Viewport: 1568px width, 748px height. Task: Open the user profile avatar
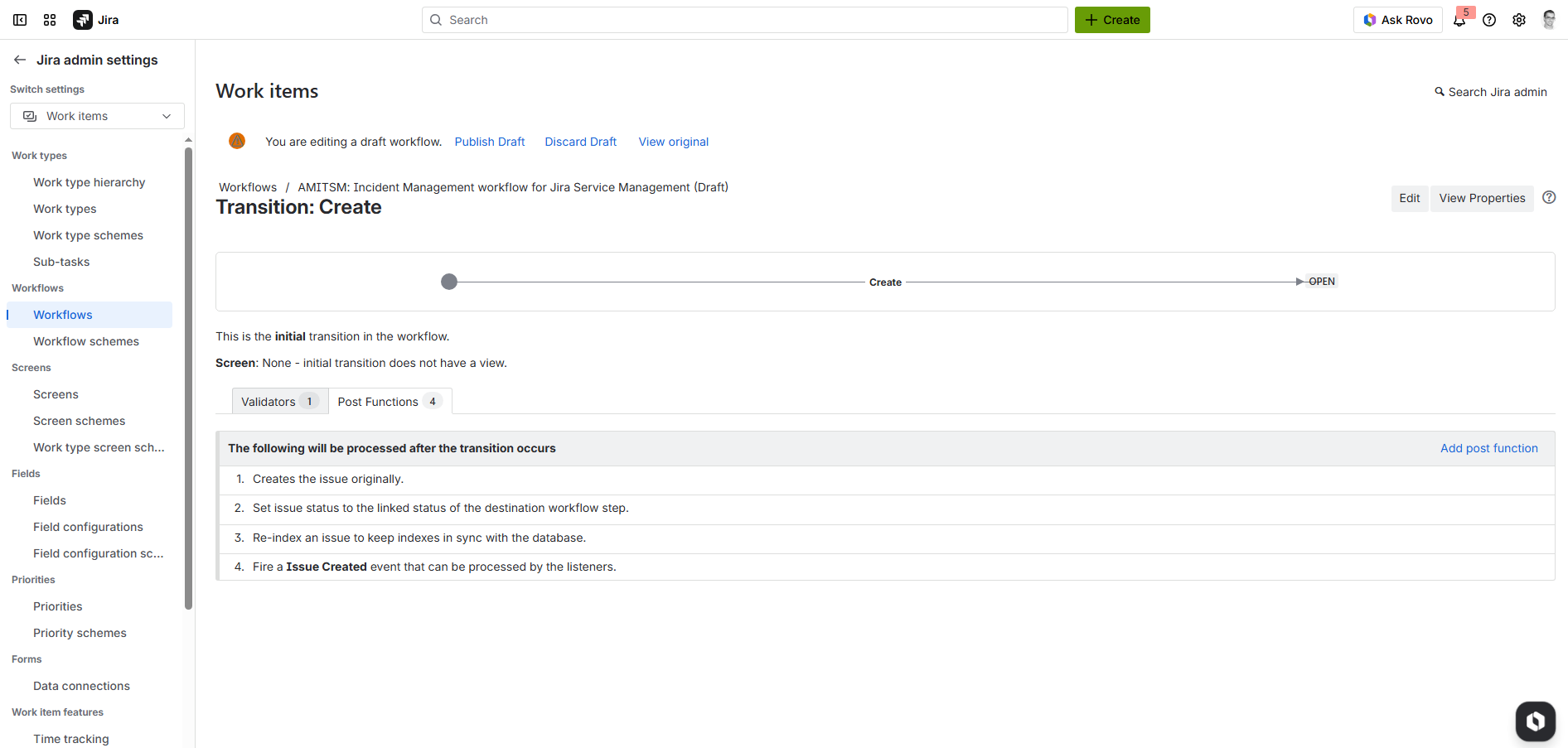click(1549, 20)
